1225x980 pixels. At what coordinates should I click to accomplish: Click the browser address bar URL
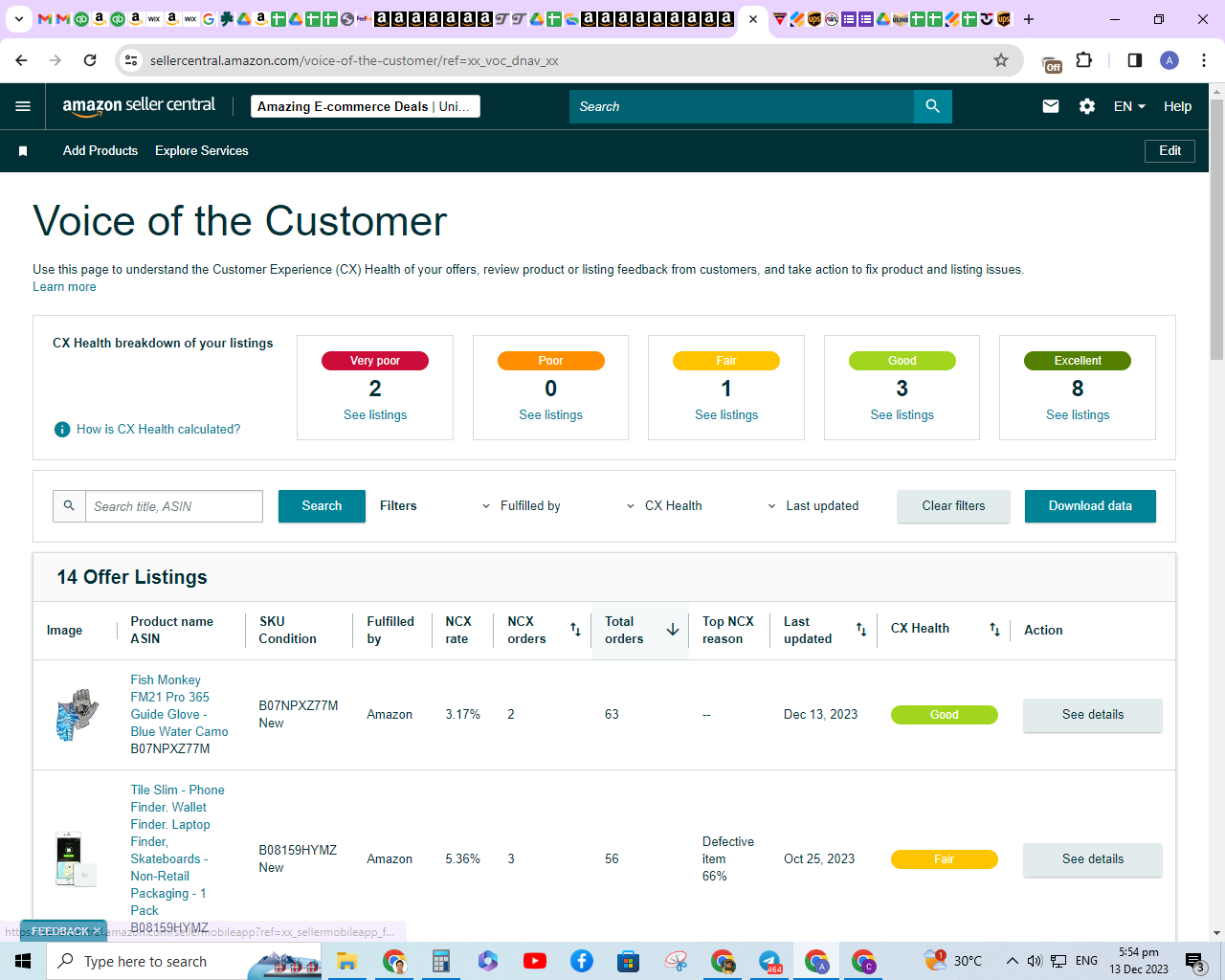pos(354,60)
